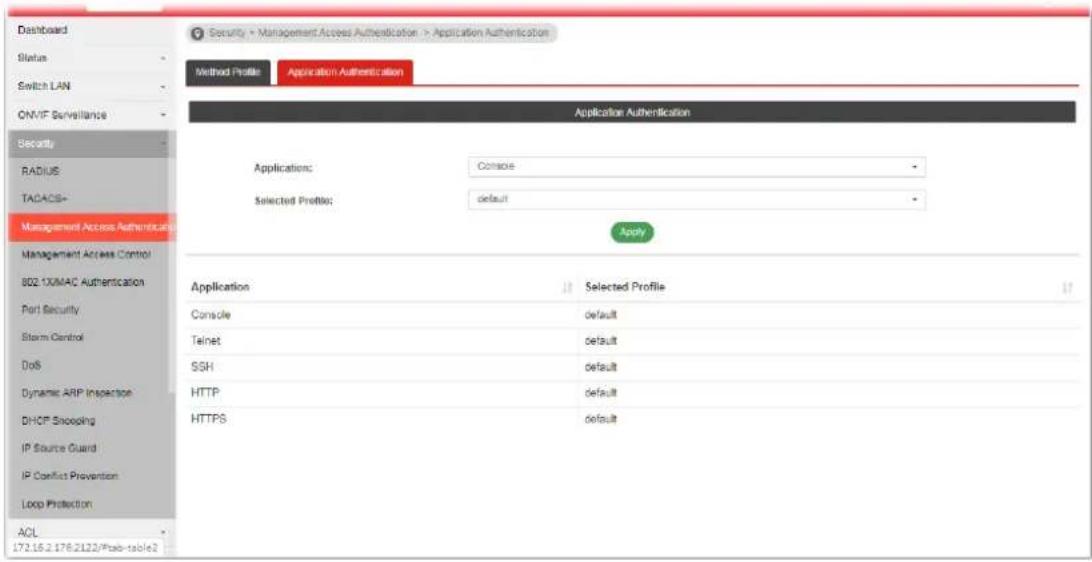1092x562 pixels.
Task: Click the Console row in table
Action: click(633, 315)
